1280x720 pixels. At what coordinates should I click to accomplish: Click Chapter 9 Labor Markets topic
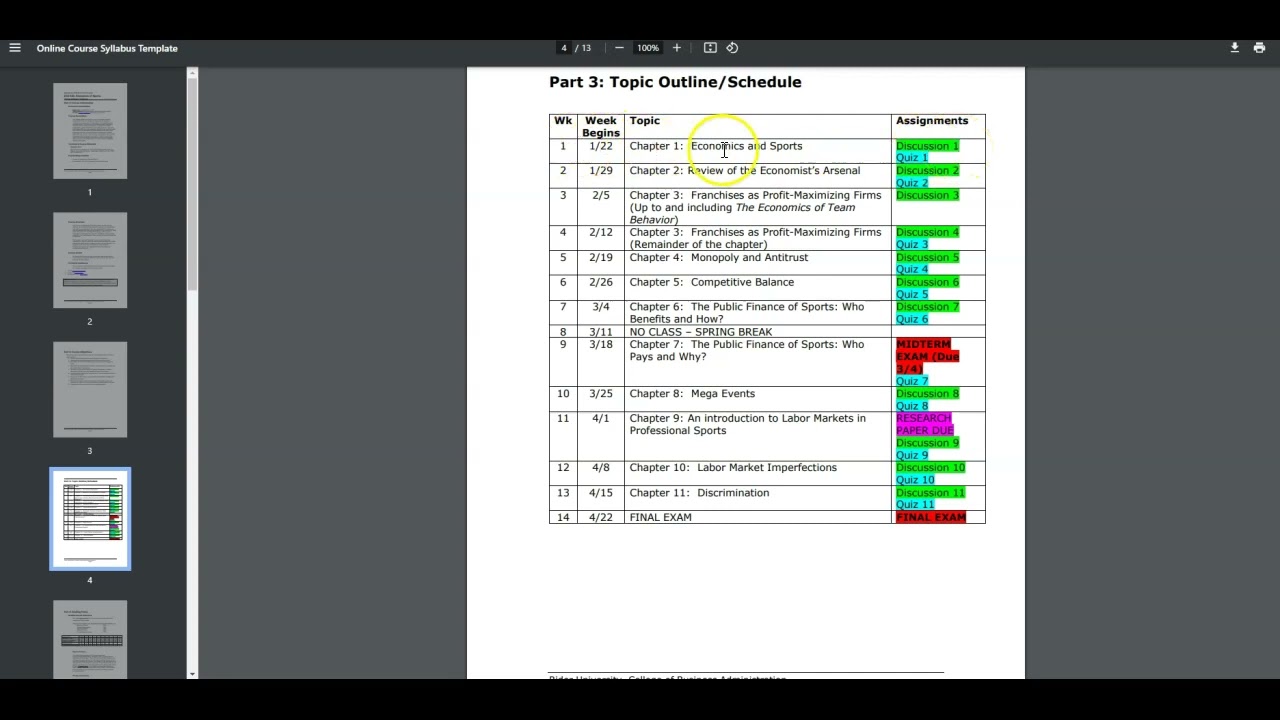(x=748, y=424)
